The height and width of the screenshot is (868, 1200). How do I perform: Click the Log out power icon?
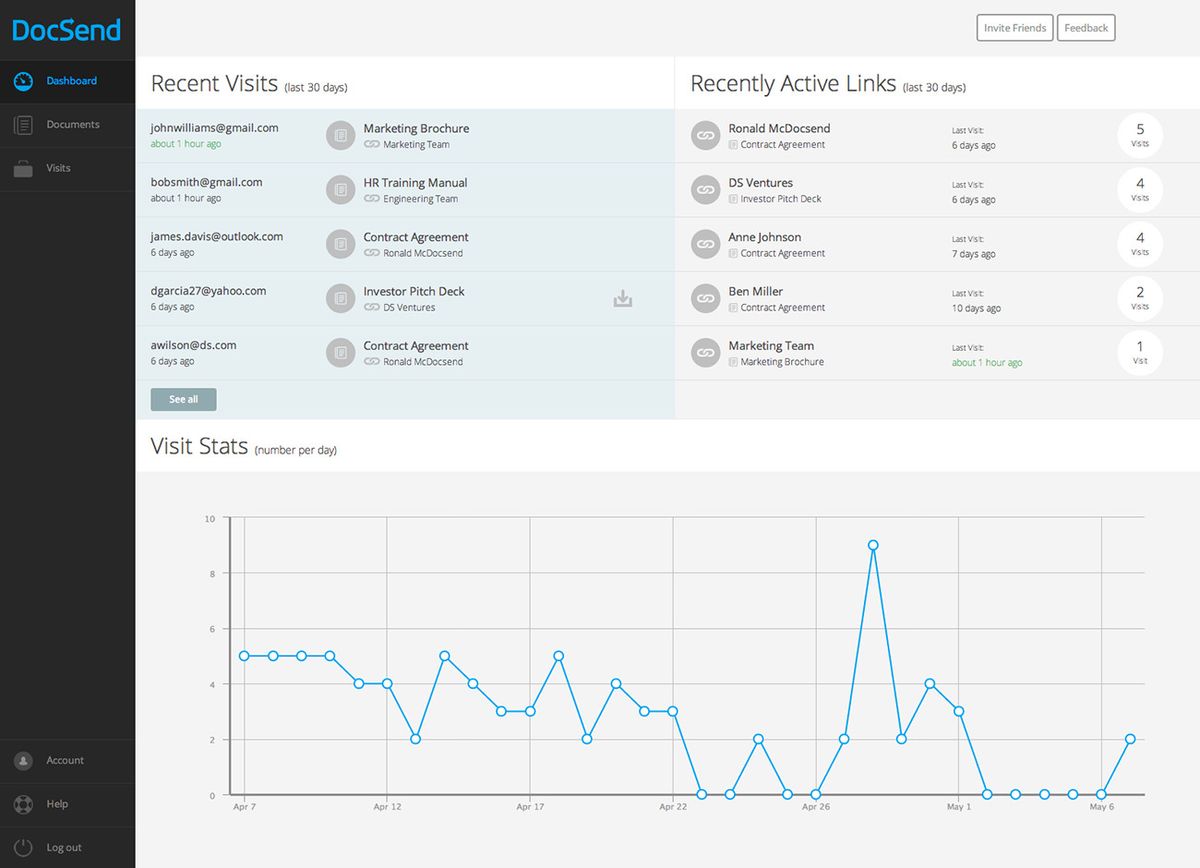pyautogui.click(x=24, y=847)
